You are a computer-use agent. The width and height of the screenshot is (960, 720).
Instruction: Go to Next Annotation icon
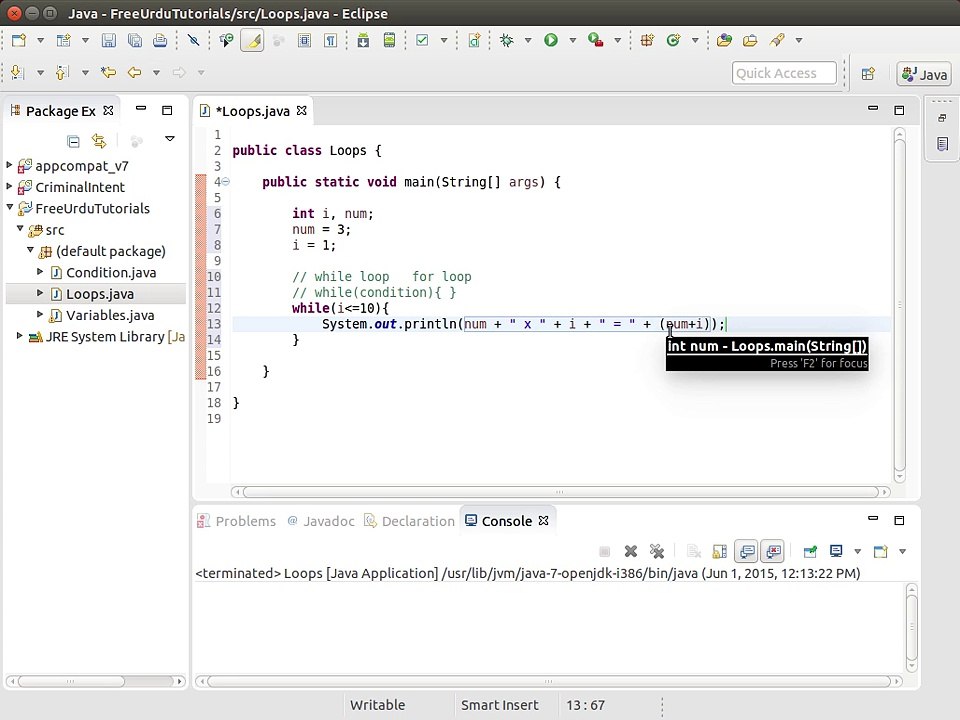tap(17, 72)
